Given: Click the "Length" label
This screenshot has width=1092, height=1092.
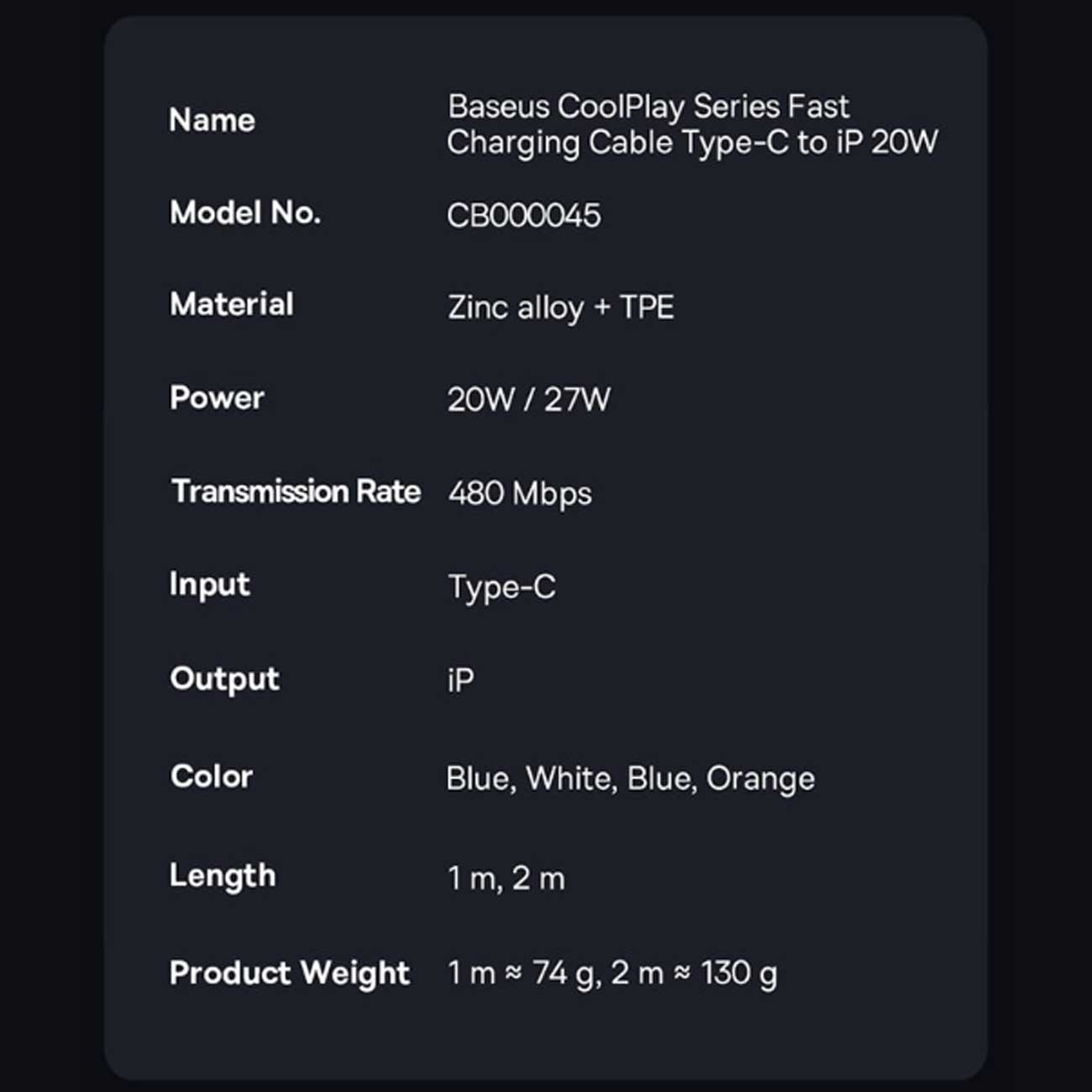Looking at the screenshot, I should (223, 875).
